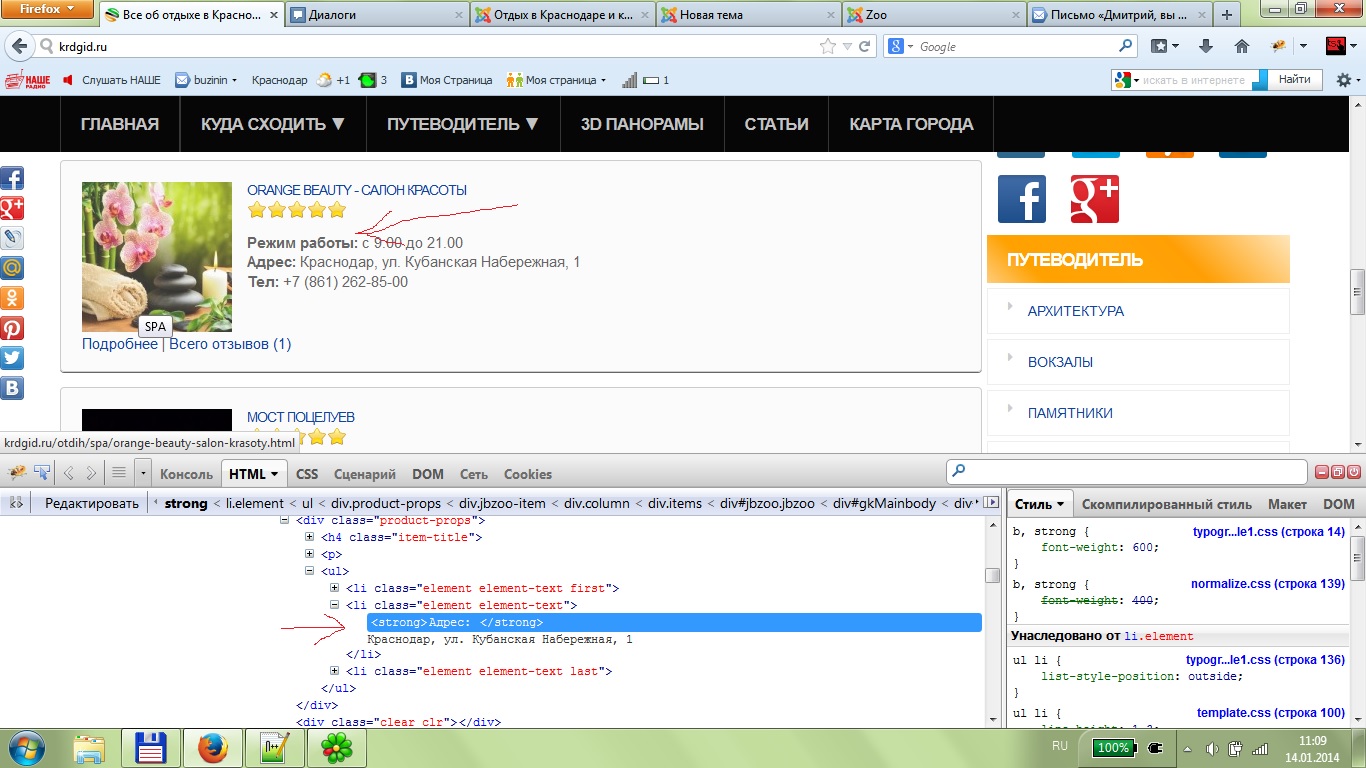Click Firebug bug icon in Firebug panel toolbar
Viewport: 1366px width, 768px height.
point(17,473)
